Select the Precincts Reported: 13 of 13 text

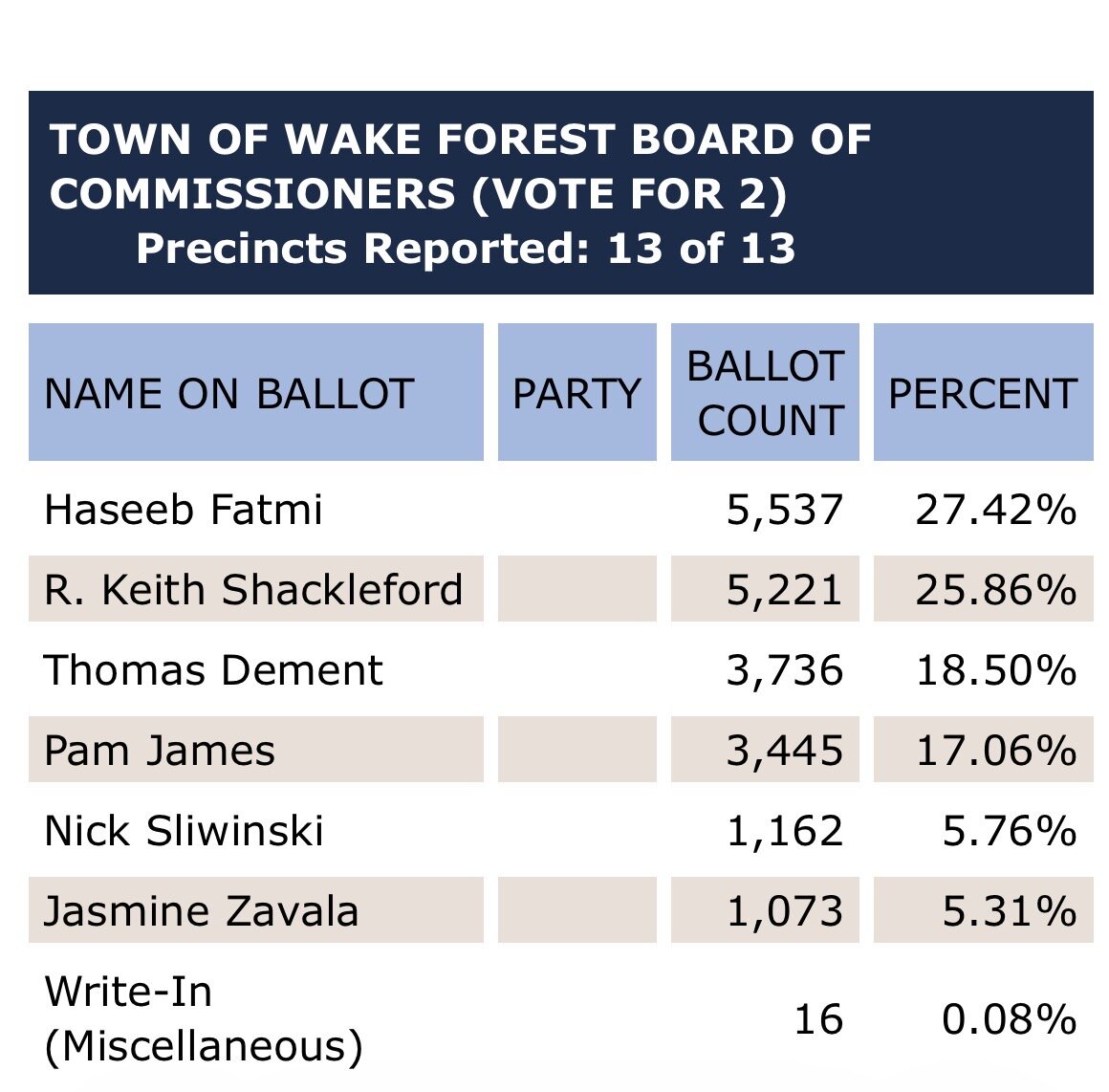click(x=466, y=249)
